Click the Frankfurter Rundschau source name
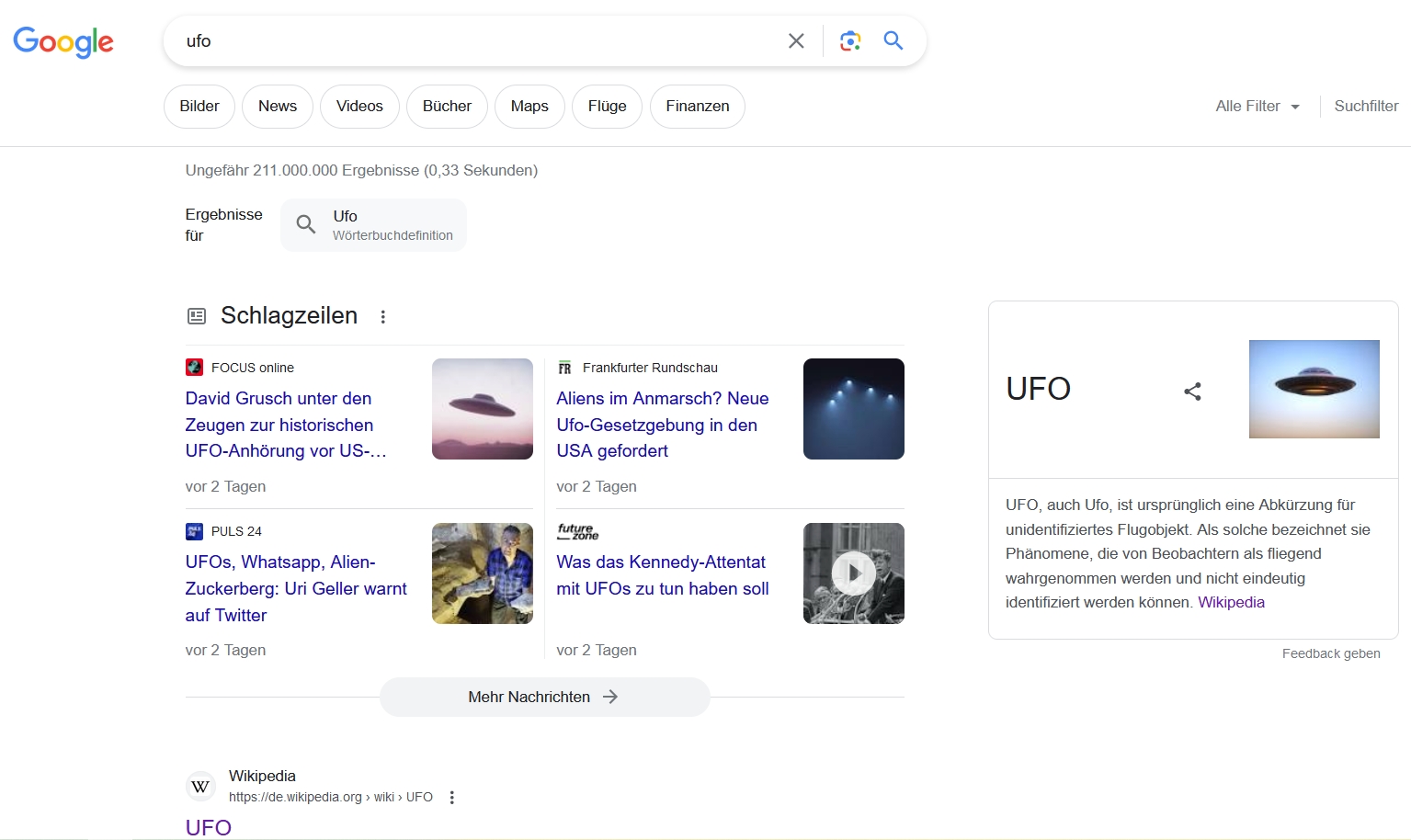1411x840 pixels. point(650,368)
